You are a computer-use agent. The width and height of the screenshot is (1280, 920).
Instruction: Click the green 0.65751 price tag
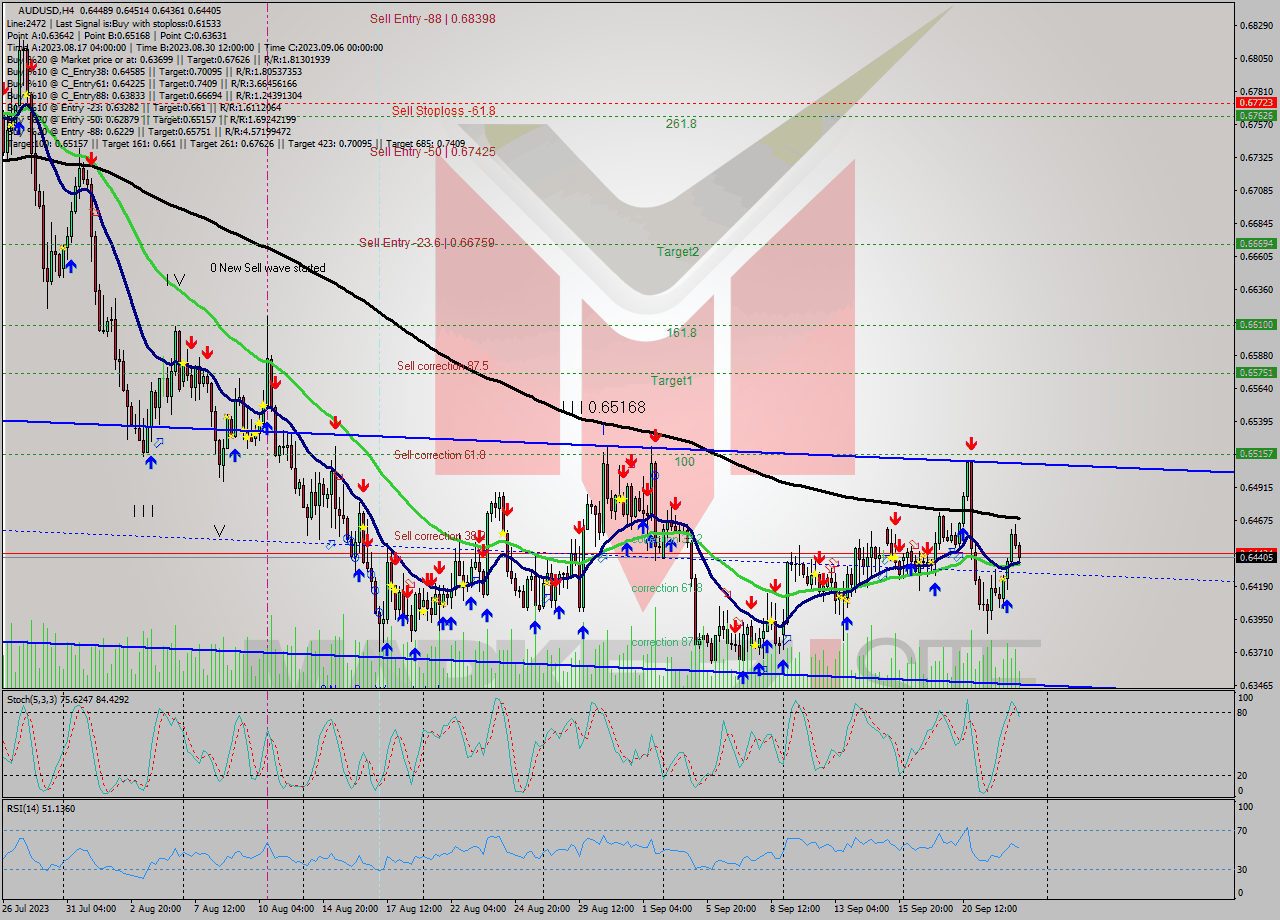pyautogui.click(x=1256, y=372)
